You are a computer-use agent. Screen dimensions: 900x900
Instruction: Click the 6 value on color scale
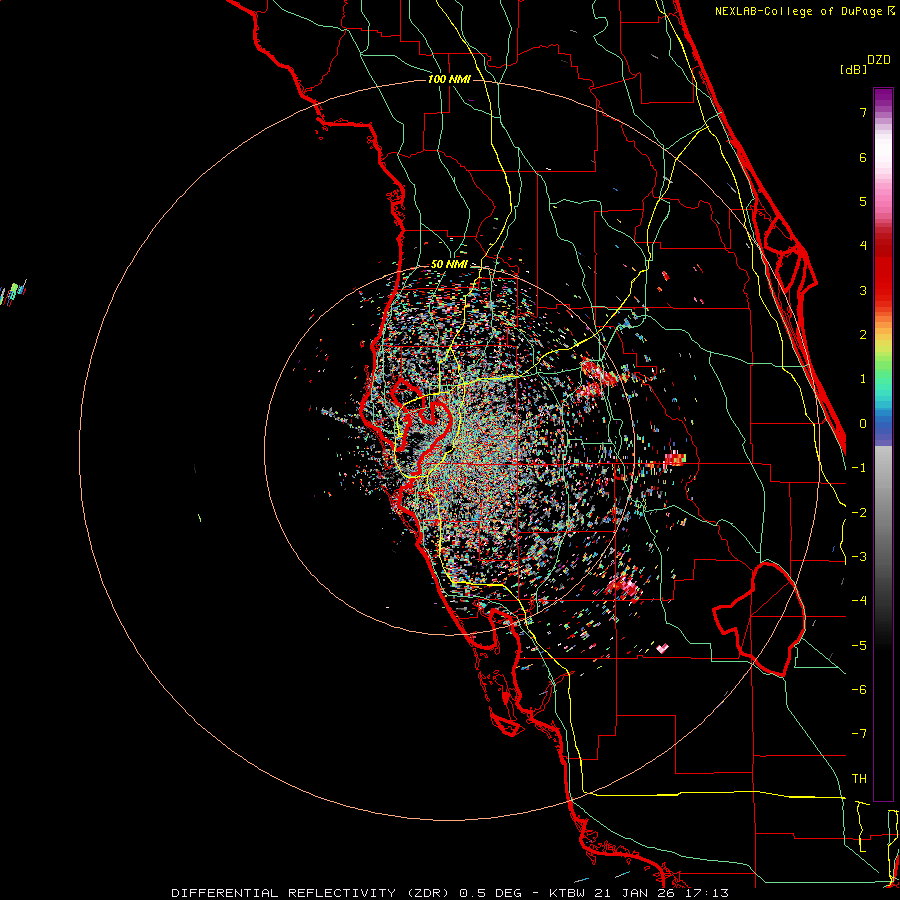[x=863, y=157]
